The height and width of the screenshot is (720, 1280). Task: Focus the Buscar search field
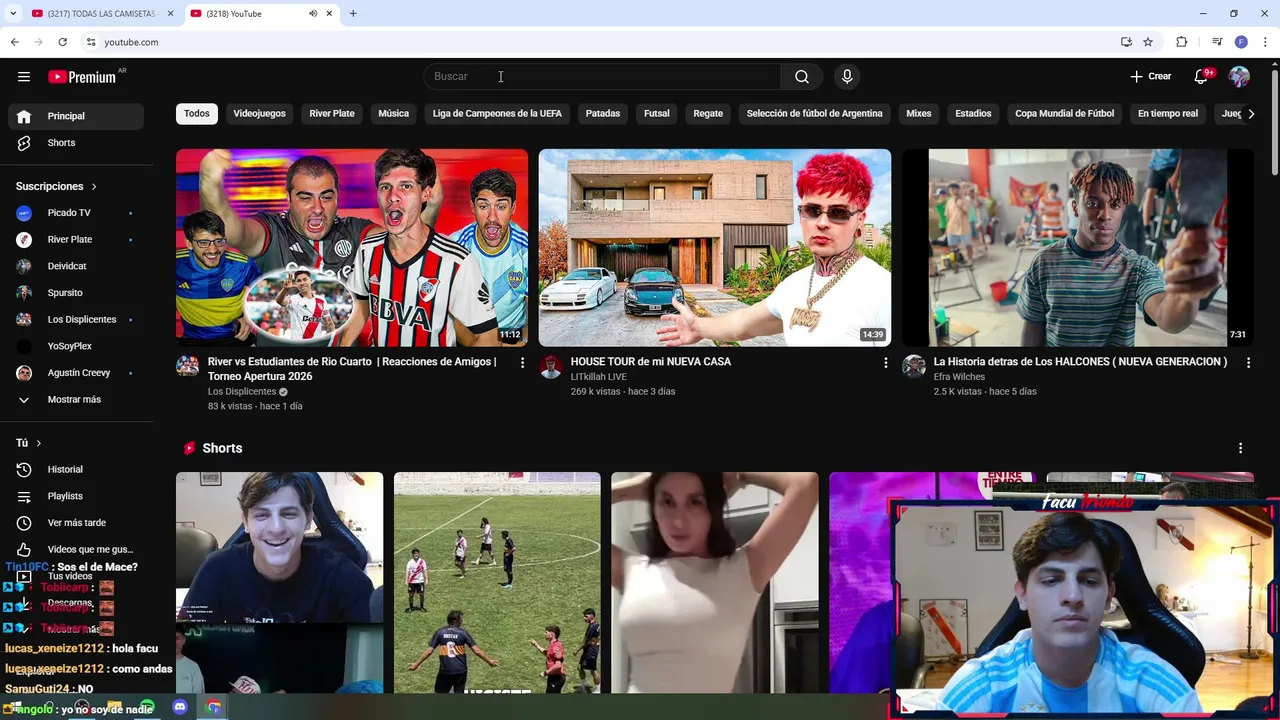point(602,77)
